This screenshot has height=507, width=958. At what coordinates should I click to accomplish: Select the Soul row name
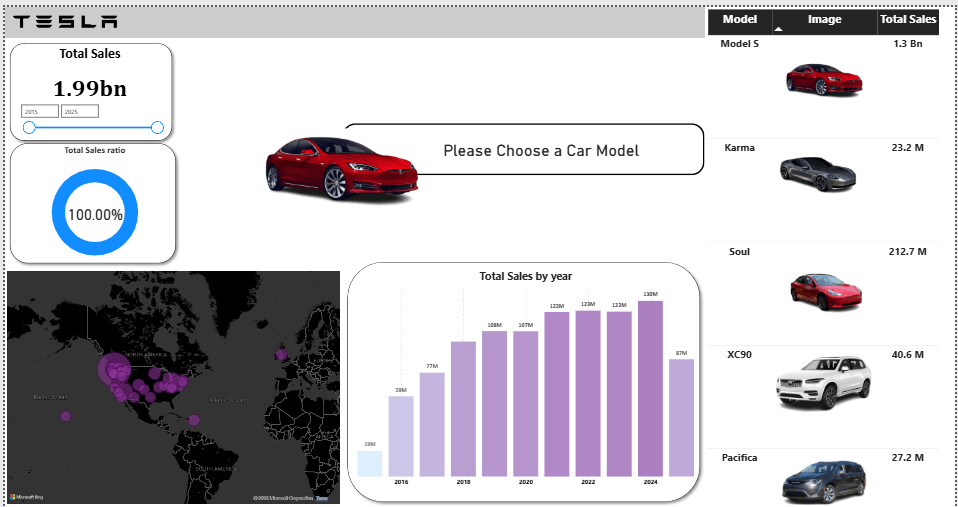pyautogui.click(x=739, y=251)
